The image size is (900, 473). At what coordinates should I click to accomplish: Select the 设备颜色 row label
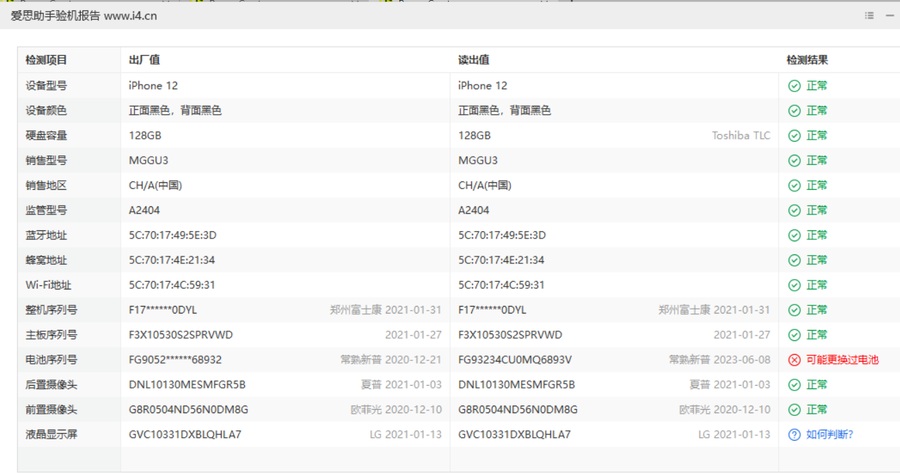tap(46, 110)
